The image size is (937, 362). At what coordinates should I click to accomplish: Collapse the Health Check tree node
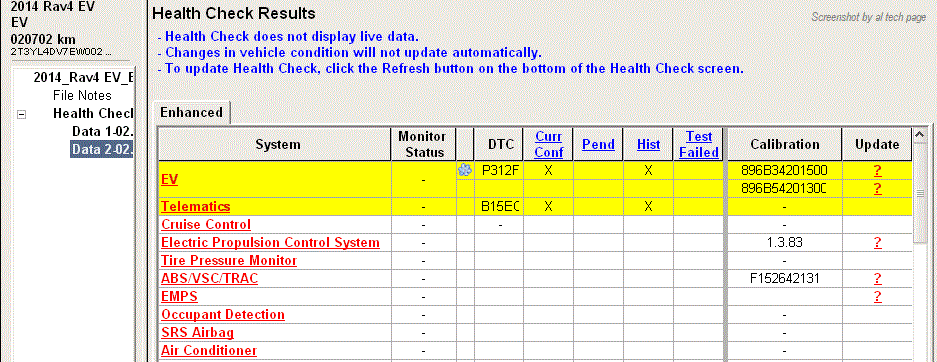point(22,114)
